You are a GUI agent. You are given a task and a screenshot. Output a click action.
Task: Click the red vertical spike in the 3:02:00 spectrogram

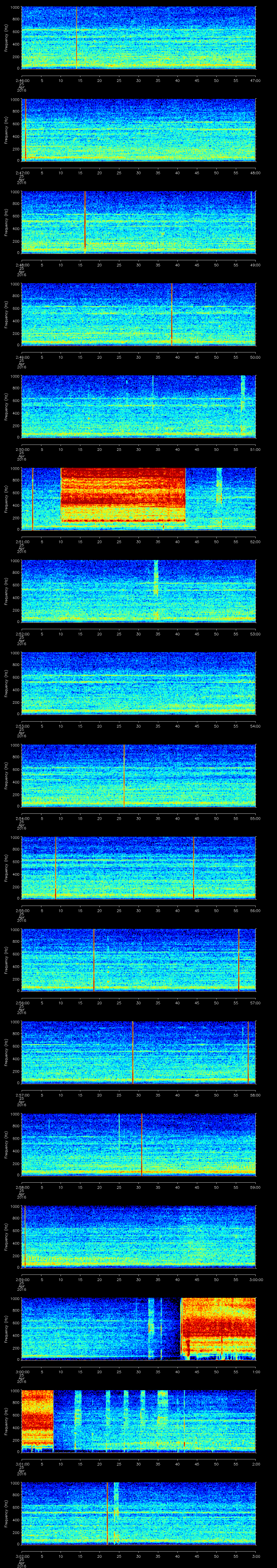(x=107, y=1513)
